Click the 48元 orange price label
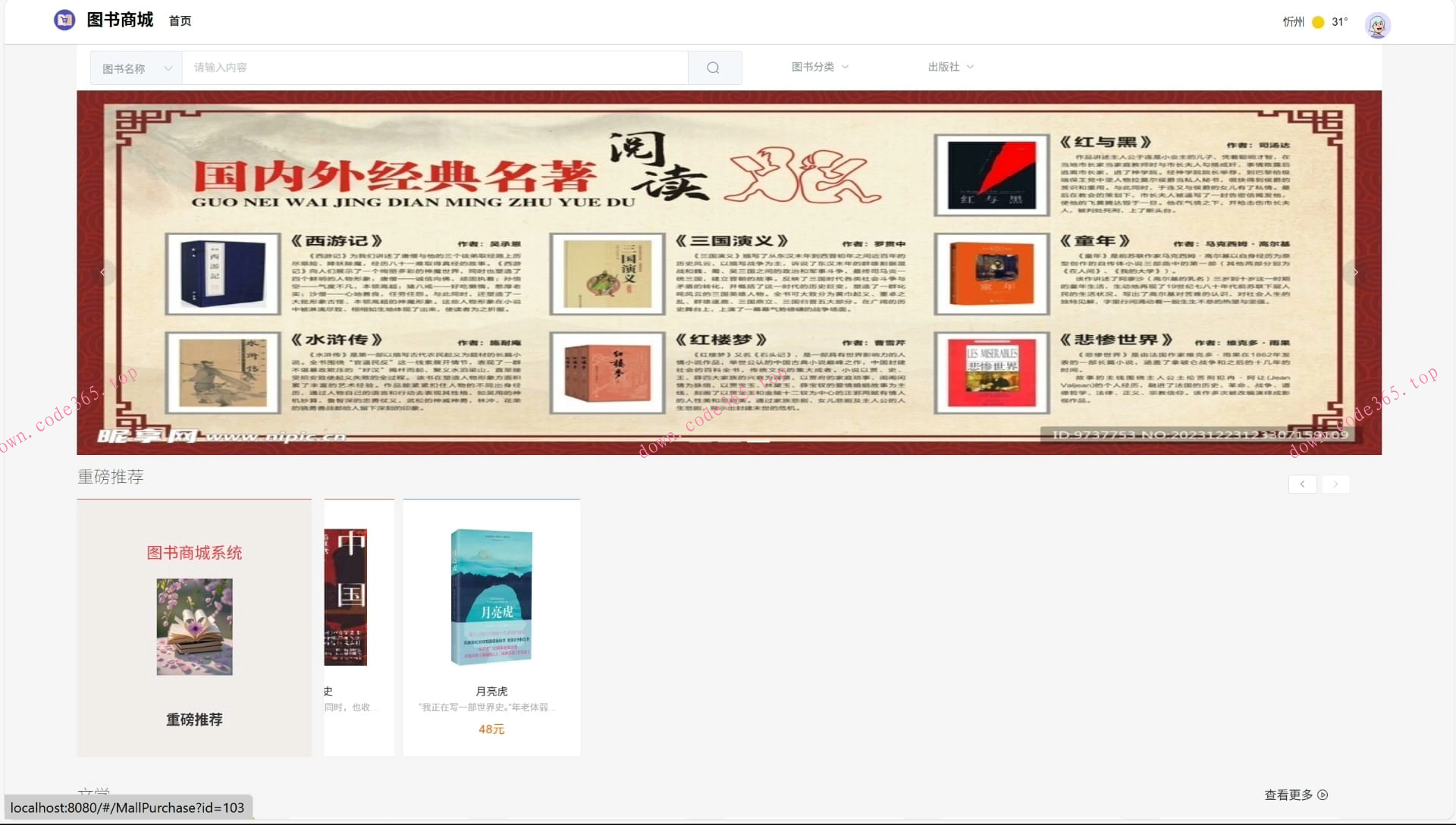The width and height of the screenshot is (1456, 825). point(491,729)
